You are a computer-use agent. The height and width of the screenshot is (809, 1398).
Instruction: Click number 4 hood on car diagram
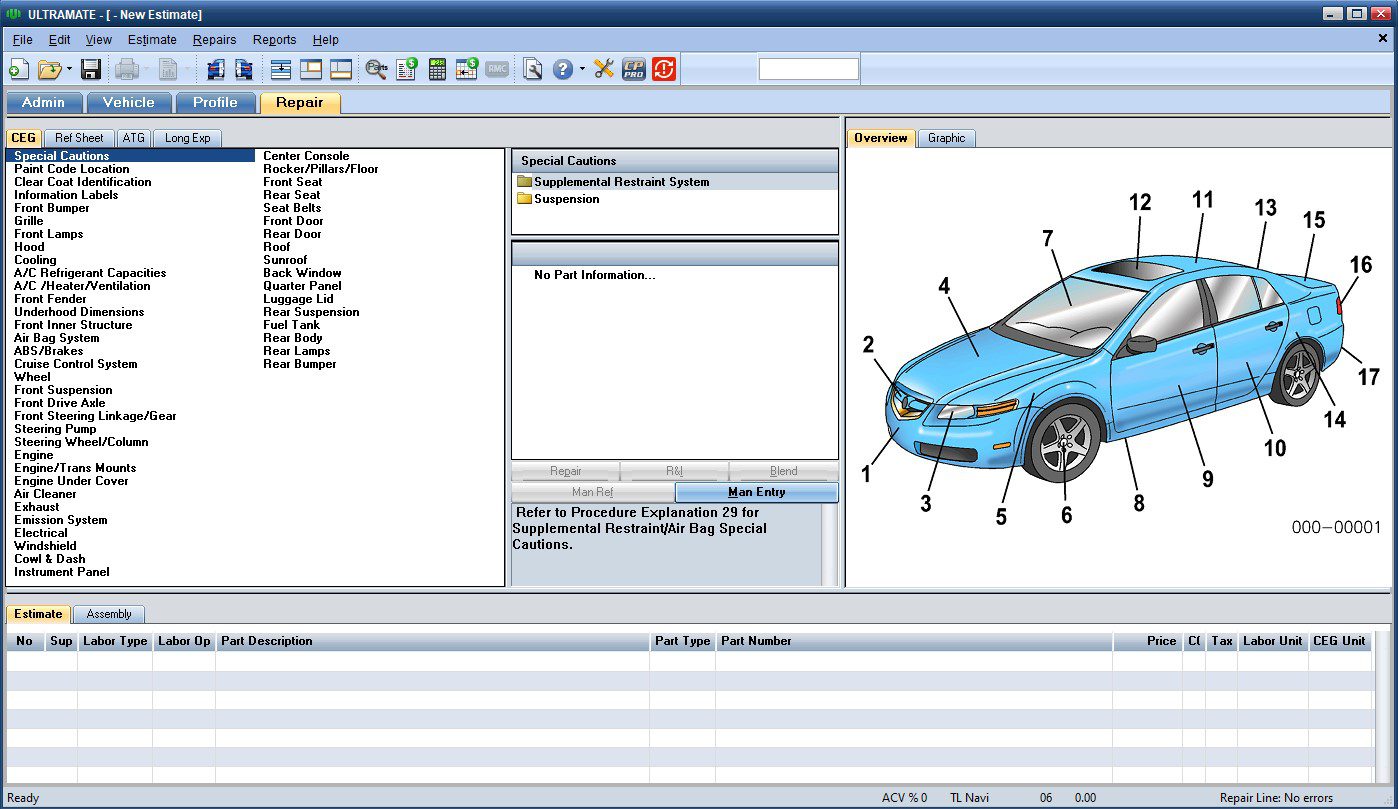(943, 286)
